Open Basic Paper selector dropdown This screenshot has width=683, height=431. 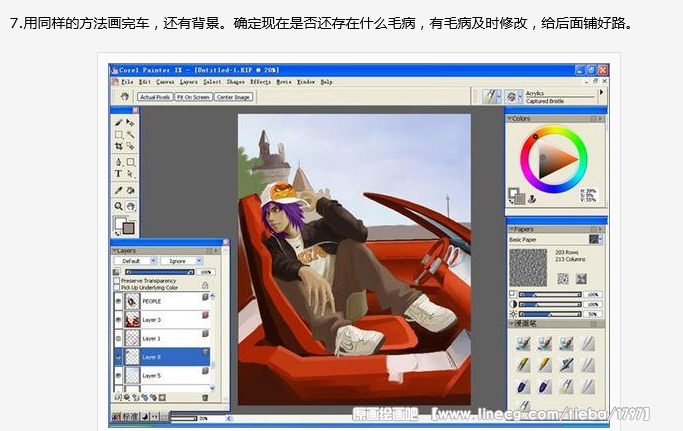click(595, 239)
